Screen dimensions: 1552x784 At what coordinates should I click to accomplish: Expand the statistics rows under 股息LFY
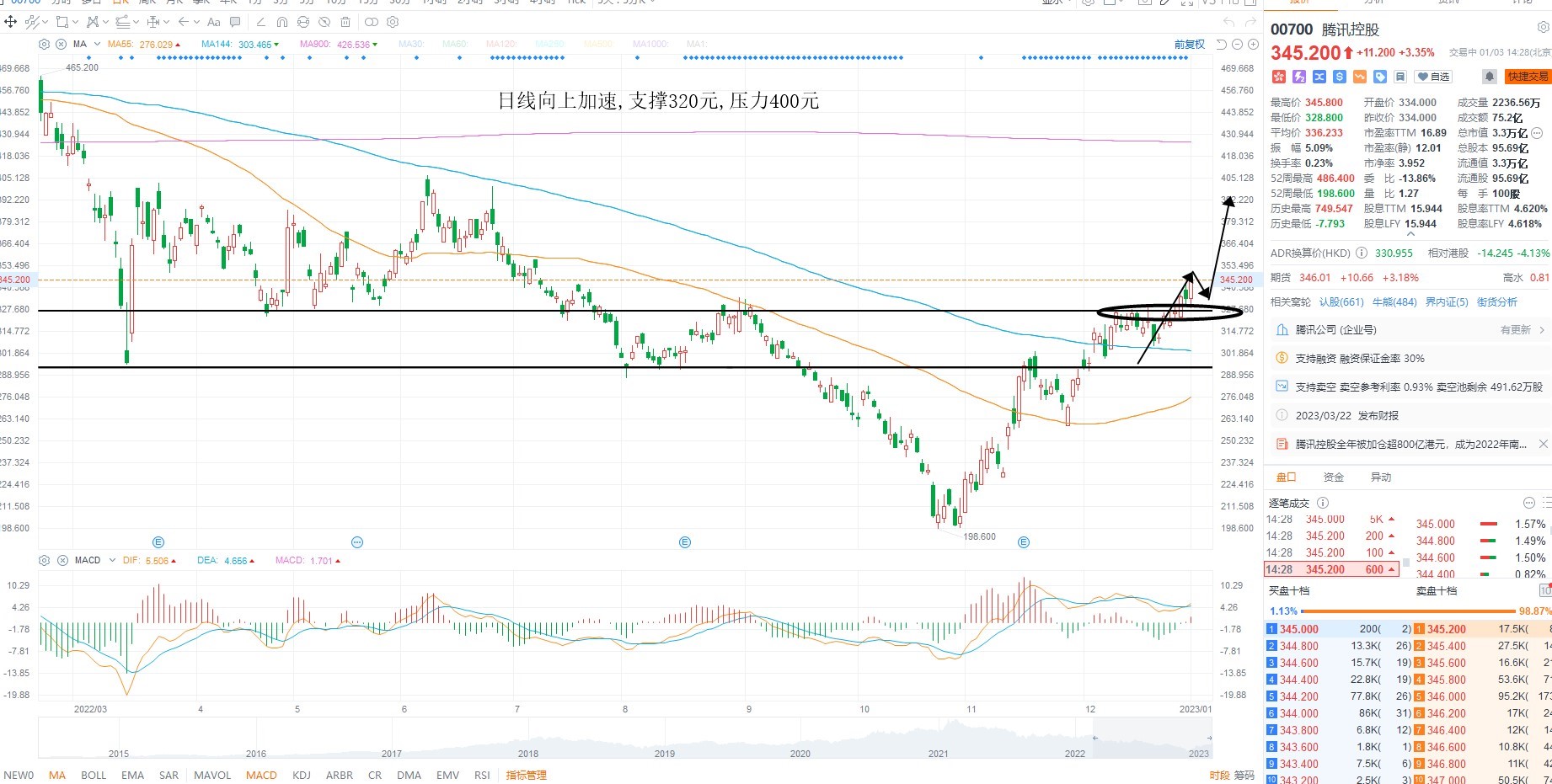(x=1410, y=234)
